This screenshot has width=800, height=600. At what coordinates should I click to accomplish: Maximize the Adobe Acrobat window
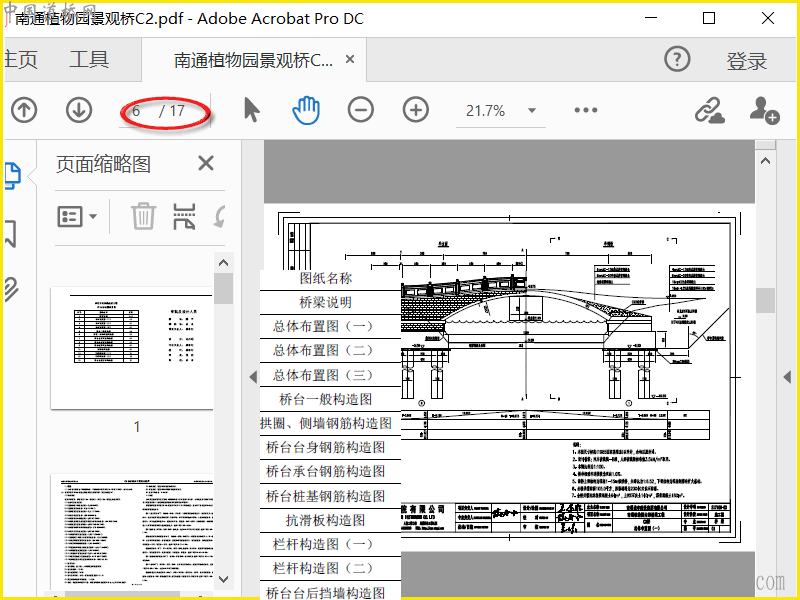[x=709, y=18]
